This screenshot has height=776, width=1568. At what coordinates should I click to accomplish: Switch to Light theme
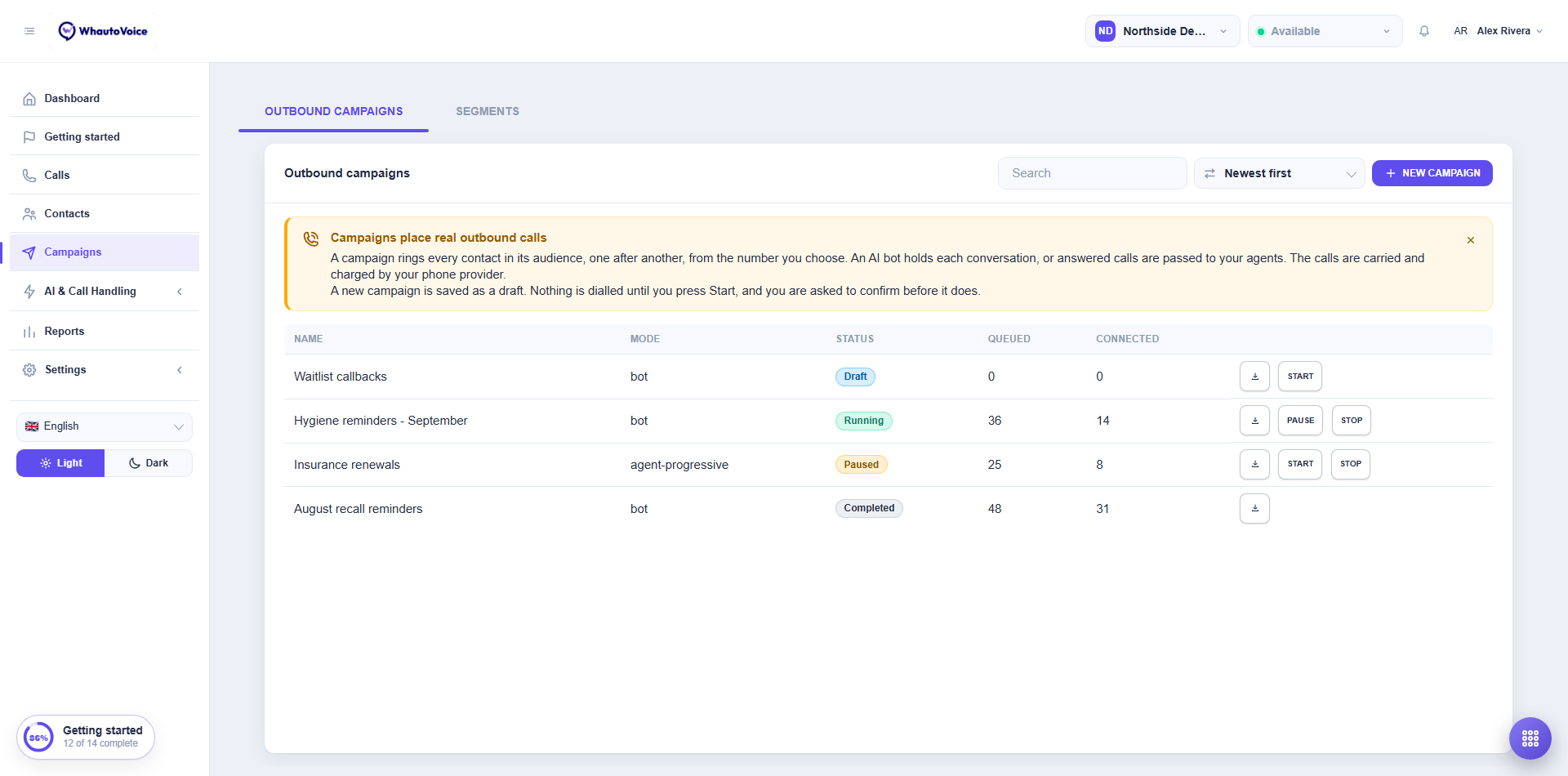tap(60, 463)
